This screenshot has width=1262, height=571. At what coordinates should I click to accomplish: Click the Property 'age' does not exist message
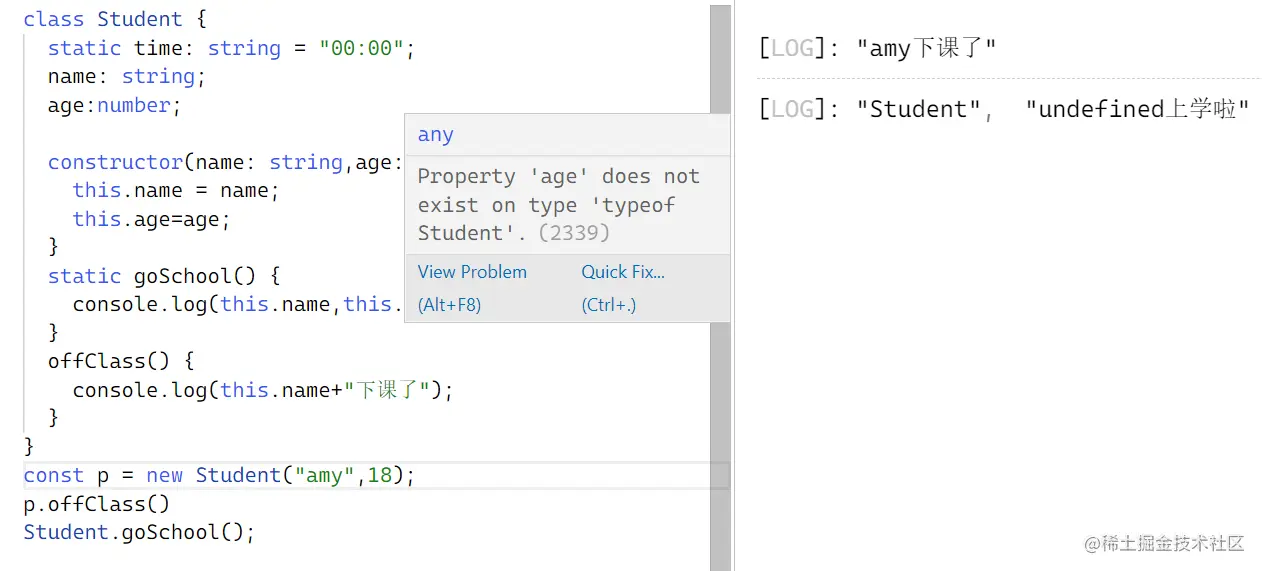click(x=559, y=205)
